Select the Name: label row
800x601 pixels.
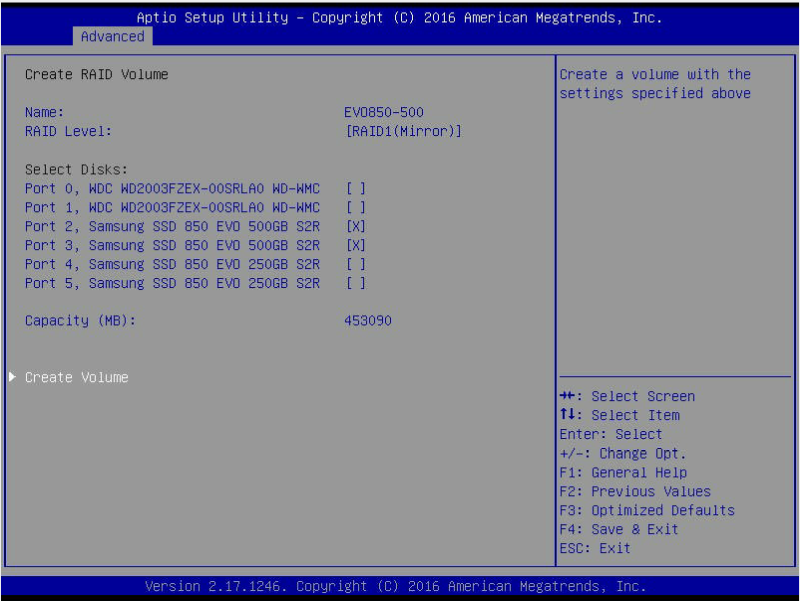[44, 112]
